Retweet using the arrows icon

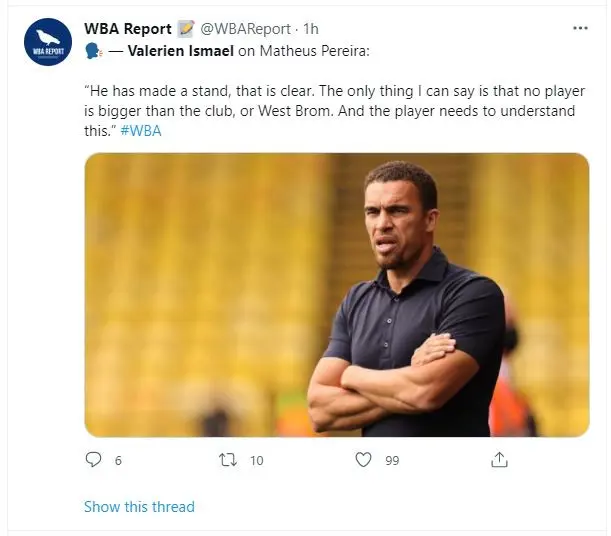(x=228, y=460)
